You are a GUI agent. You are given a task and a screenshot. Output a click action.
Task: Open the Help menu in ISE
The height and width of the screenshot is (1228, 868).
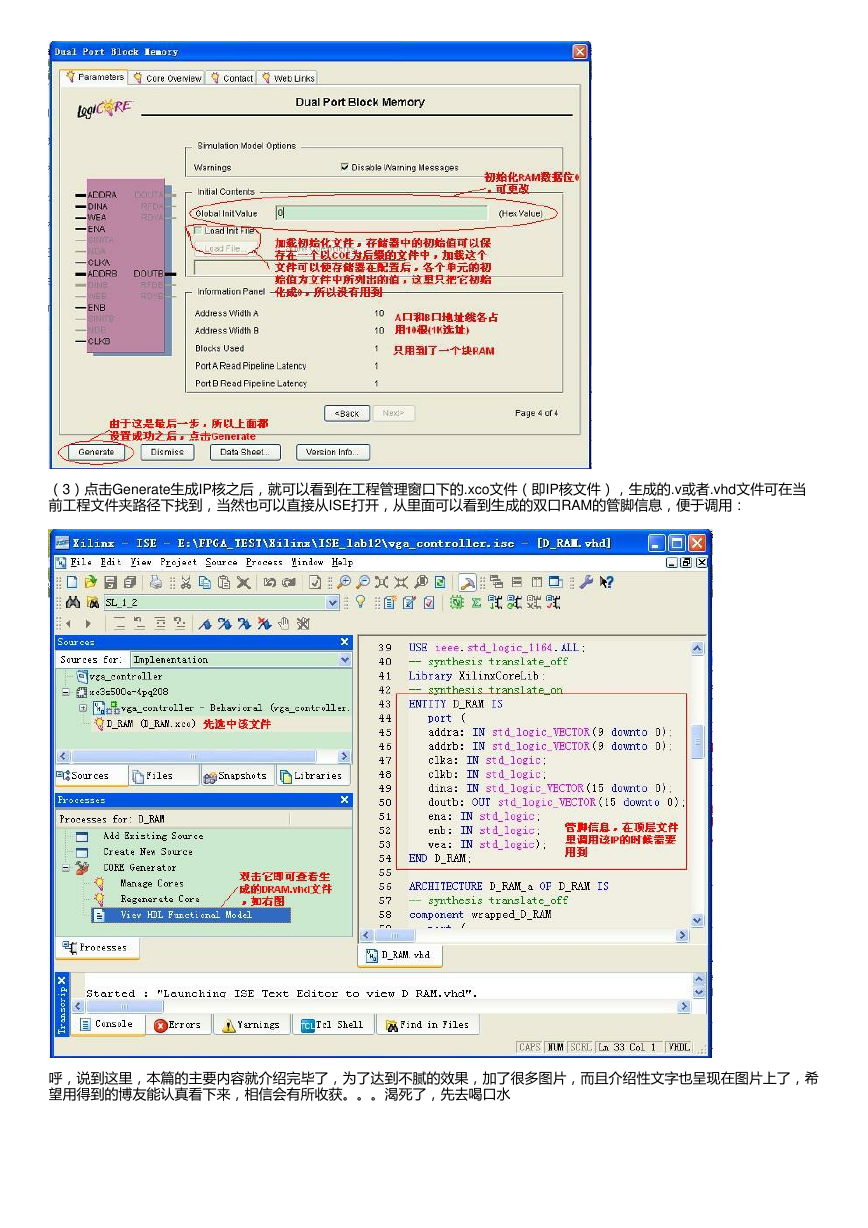342,562
